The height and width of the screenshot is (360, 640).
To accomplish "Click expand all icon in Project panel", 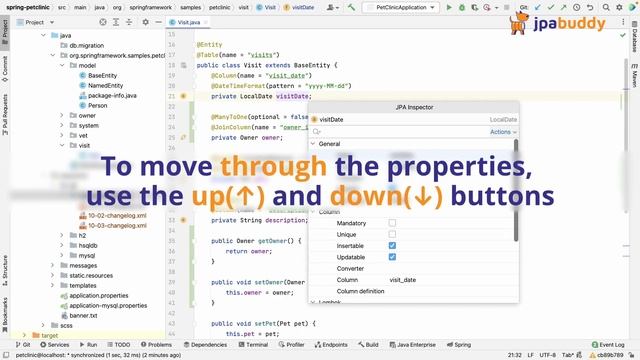I will 116,22.
